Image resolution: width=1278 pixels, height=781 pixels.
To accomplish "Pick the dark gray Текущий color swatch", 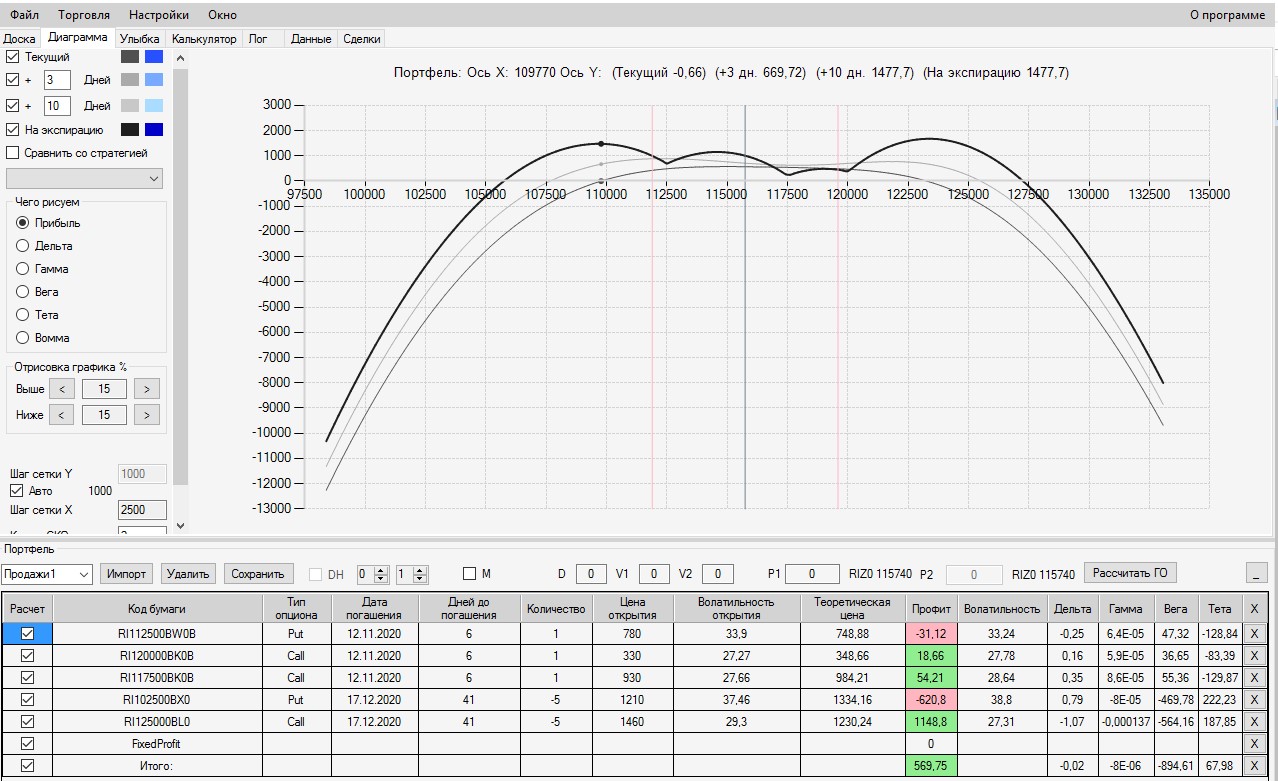I will click(130, 57).
